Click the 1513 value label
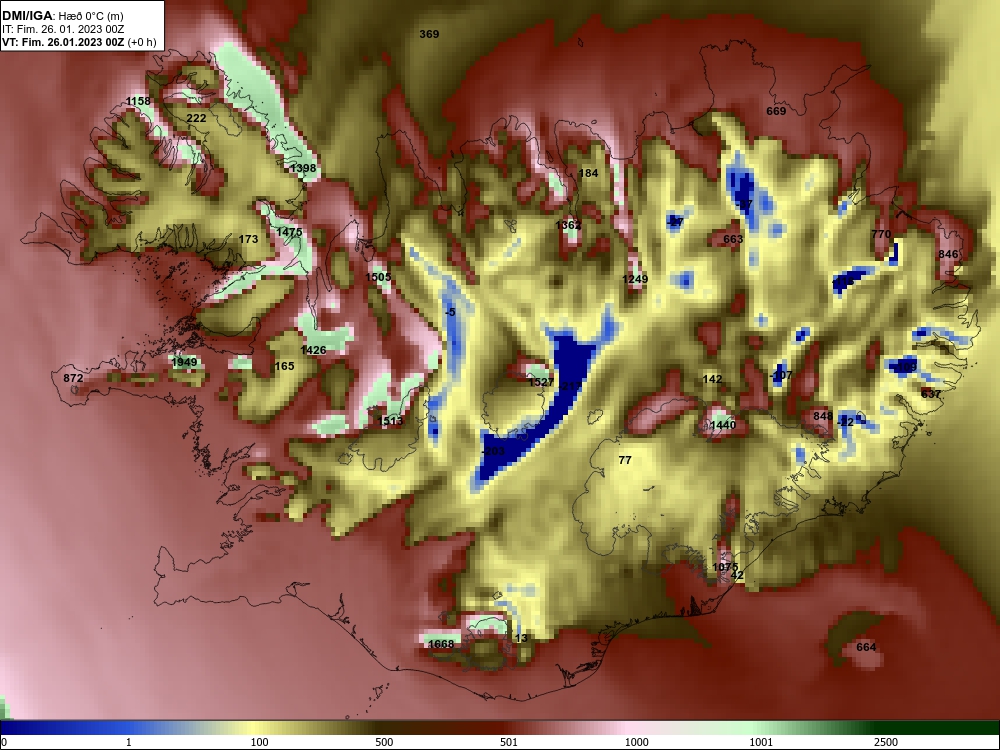The height and width of the screenshot is (750, 1000). tap(390, 420)
